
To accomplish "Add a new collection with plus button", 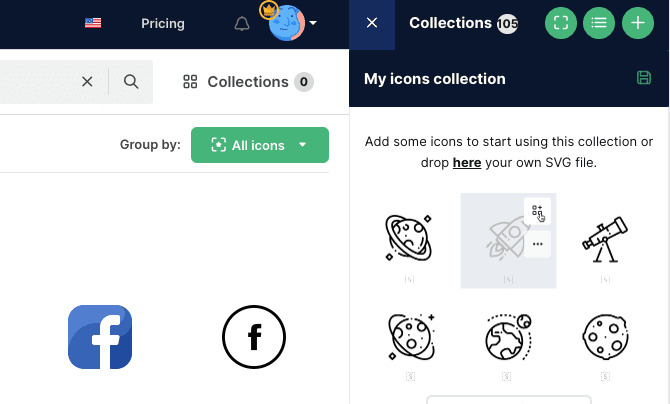I will click(637, 23).
